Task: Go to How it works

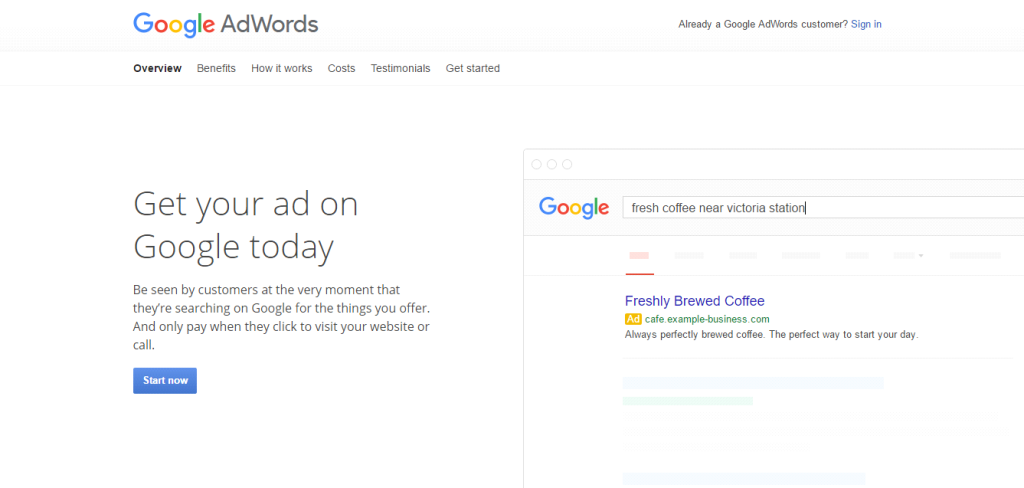Action: pos(281,68)
